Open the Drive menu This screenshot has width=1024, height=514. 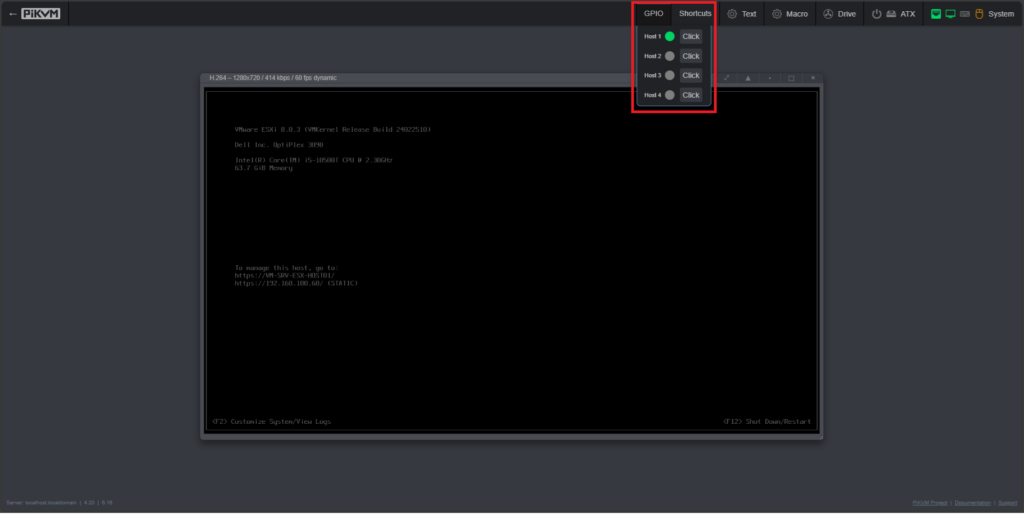pos(839,14)
